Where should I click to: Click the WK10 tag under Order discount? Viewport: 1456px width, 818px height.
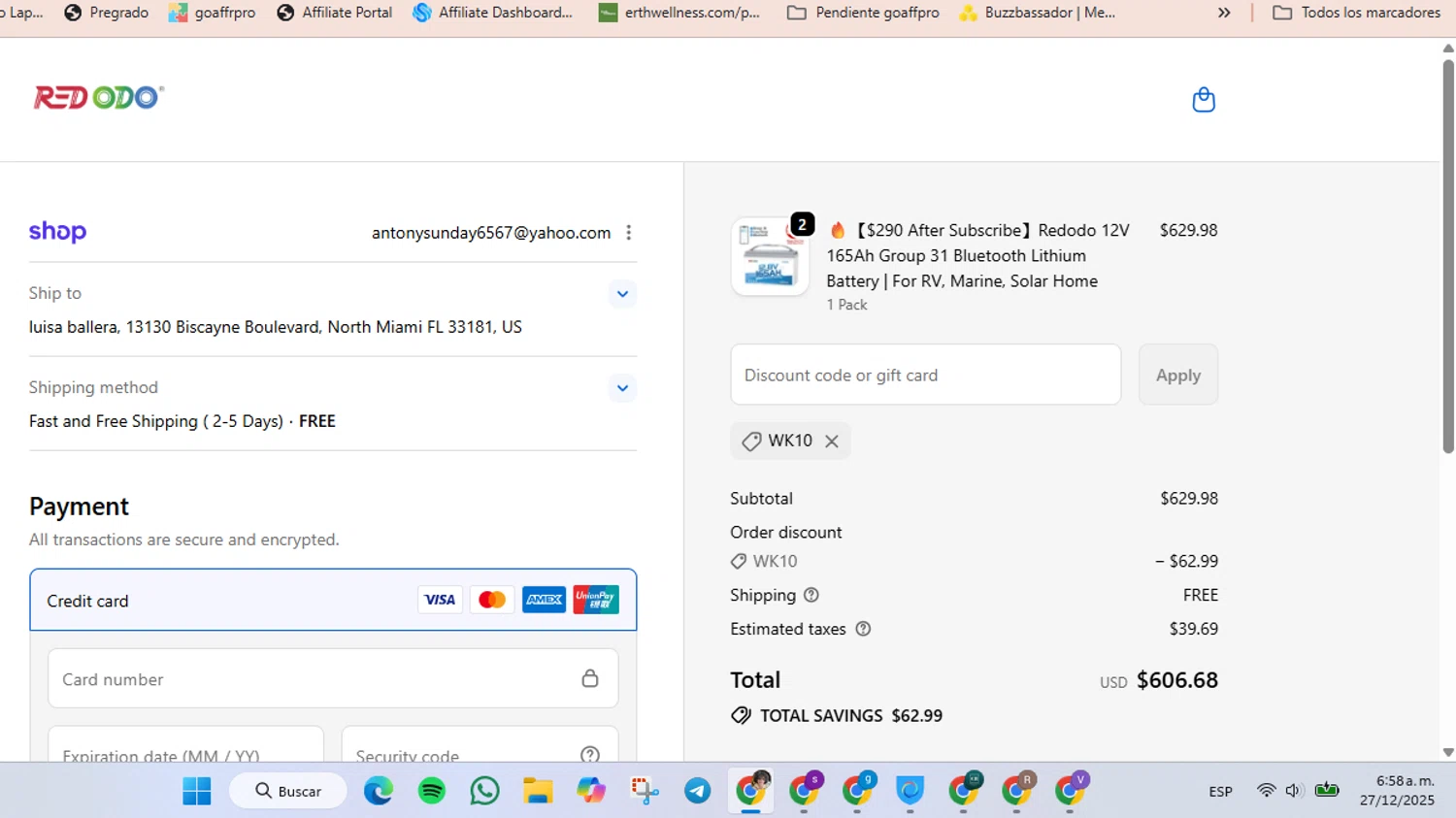coord(764,561)
